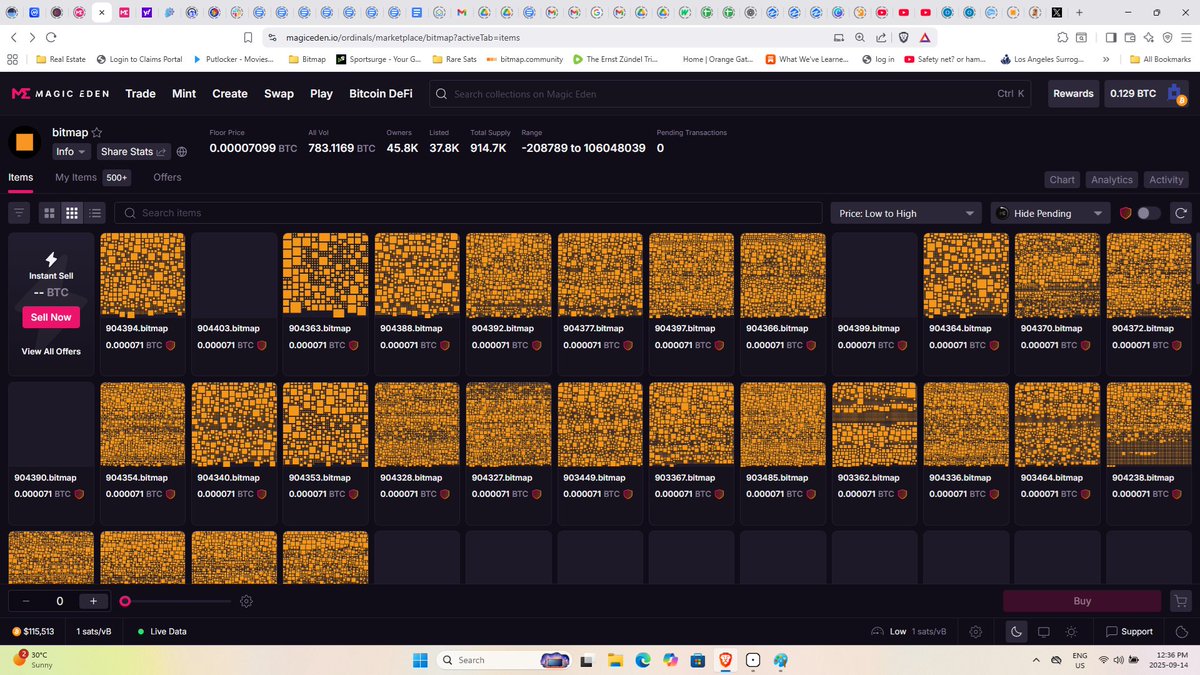
Task: Open the globe website icon beside Share Stats
Action: pyautogui.click(x=182, y=152)
